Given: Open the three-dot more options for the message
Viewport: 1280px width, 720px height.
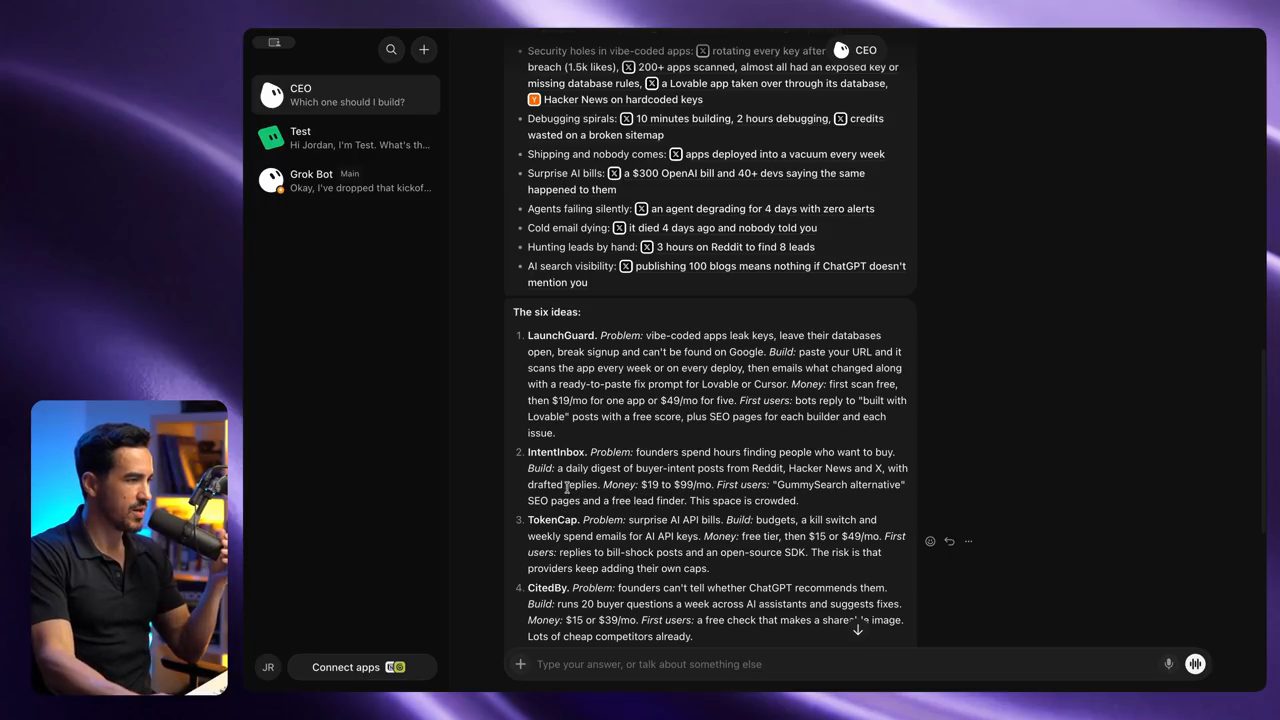Looking at the screenshot, I should (968, 541).
